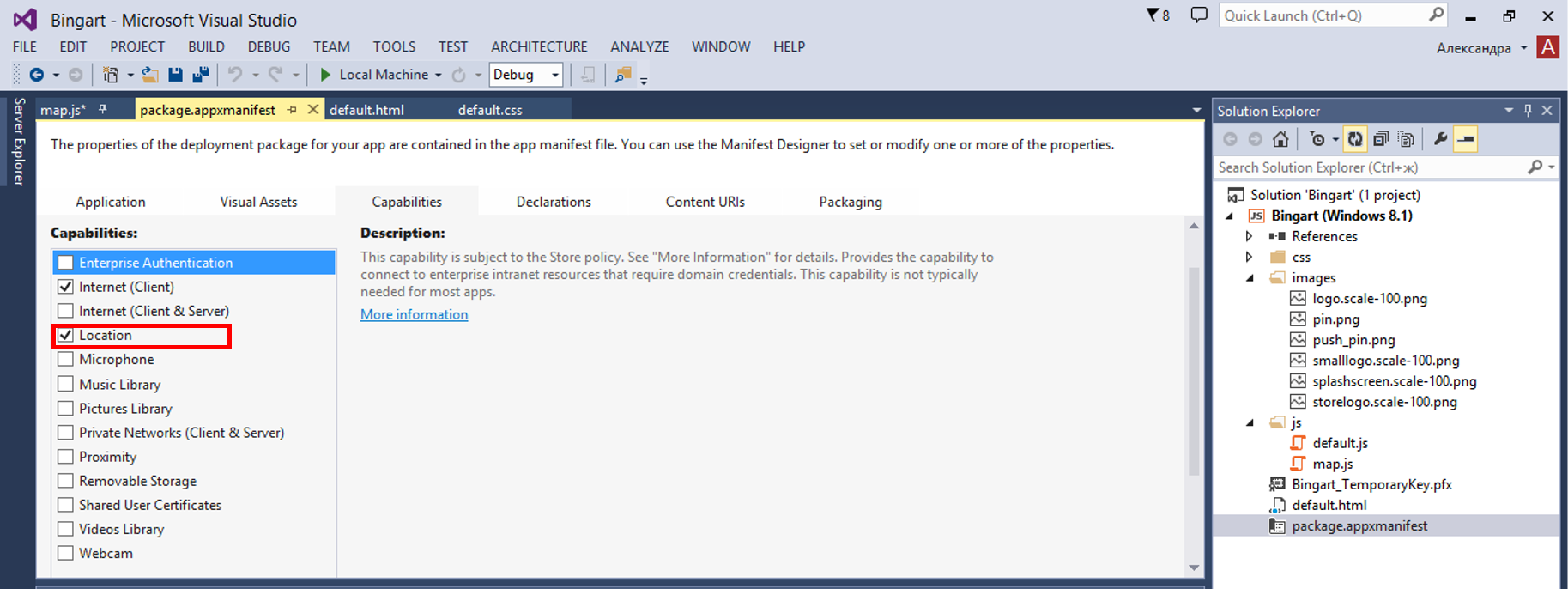Viewport: 1568px width, 589px height.
Task: Enable Private Networks (Client & Server)
Action: 65,432
